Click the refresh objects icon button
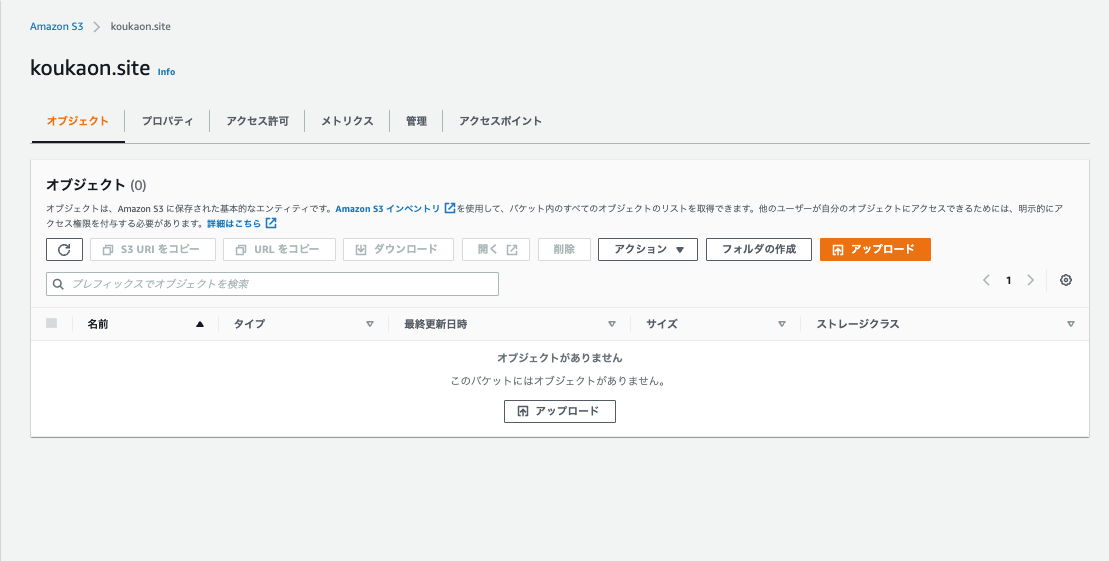Viewport: 1109px width, 561px height. click(64, 249)
